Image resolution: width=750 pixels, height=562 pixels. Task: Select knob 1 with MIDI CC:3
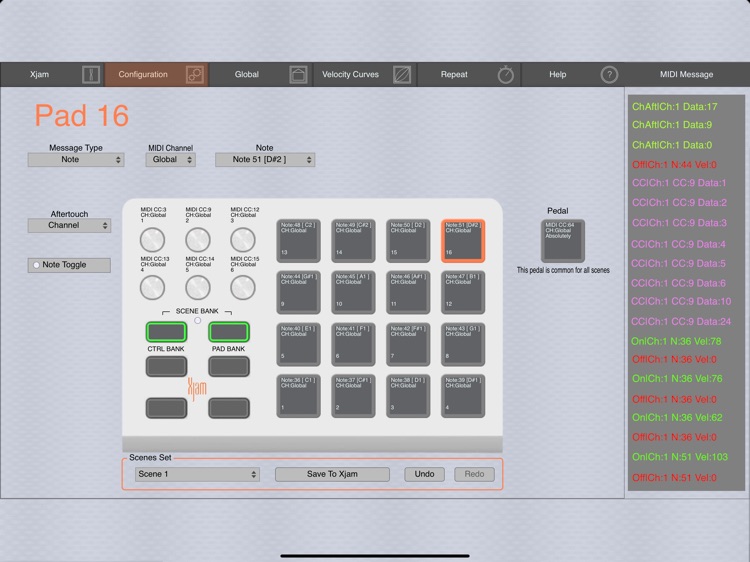(x=153, y=240)
